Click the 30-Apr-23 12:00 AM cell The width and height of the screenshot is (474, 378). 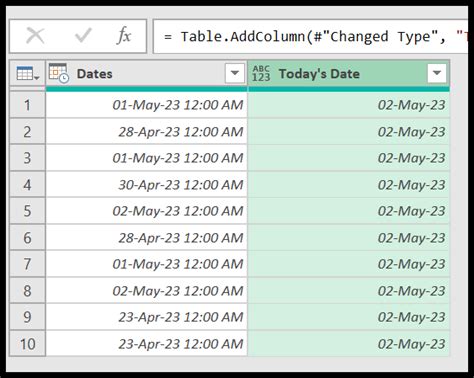[147, 185]
